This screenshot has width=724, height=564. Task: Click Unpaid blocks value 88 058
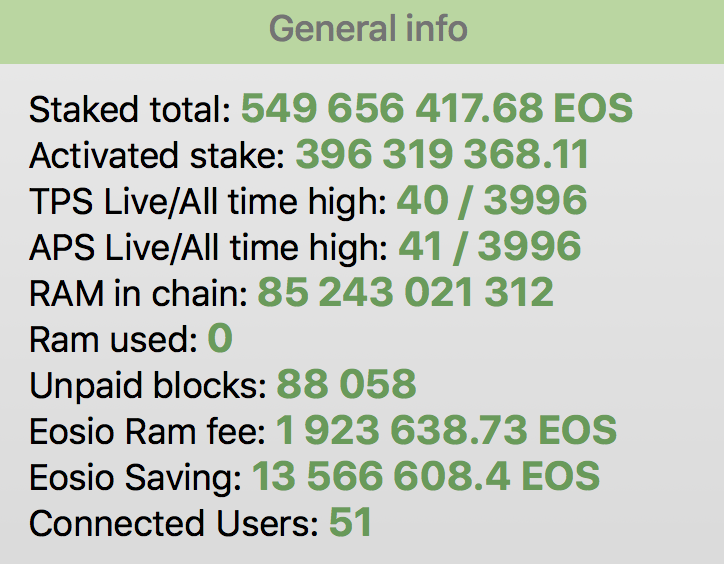click(x=346, y=383)
